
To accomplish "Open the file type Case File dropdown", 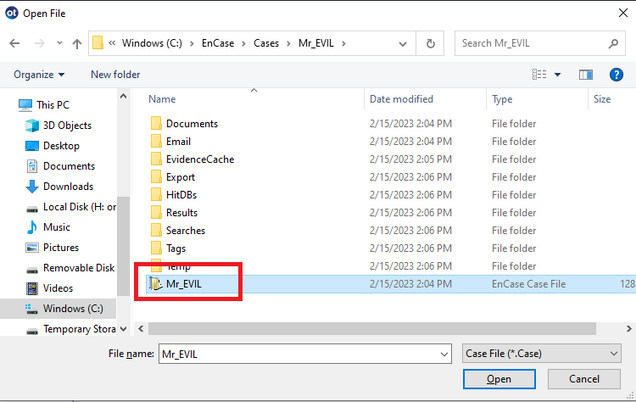I will [542, 353].
